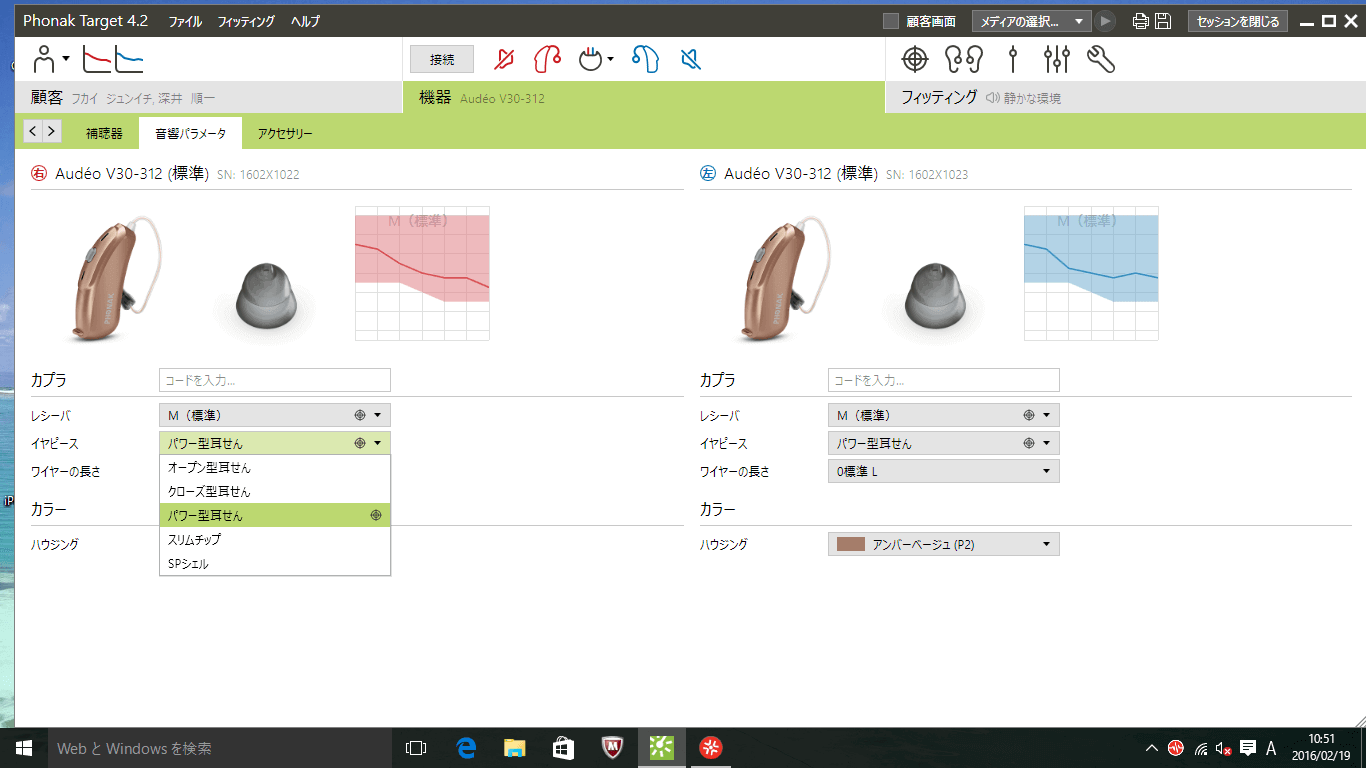The image size is (1366, 768).
Task: Open left-ear housing color アンバーベージュ (P2) dropdown
Action: [x=943, y=544]
